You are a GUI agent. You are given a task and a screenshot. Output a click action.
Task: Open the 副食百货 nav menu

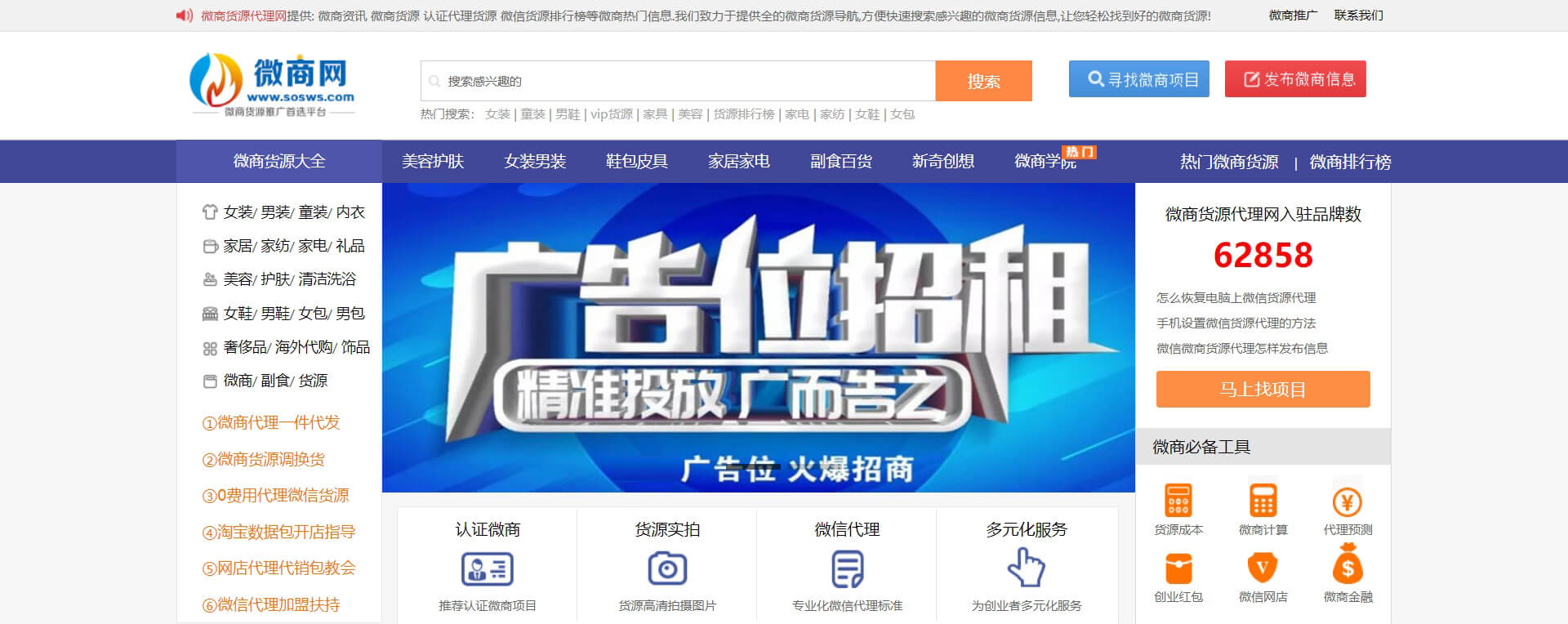(841, 162)
